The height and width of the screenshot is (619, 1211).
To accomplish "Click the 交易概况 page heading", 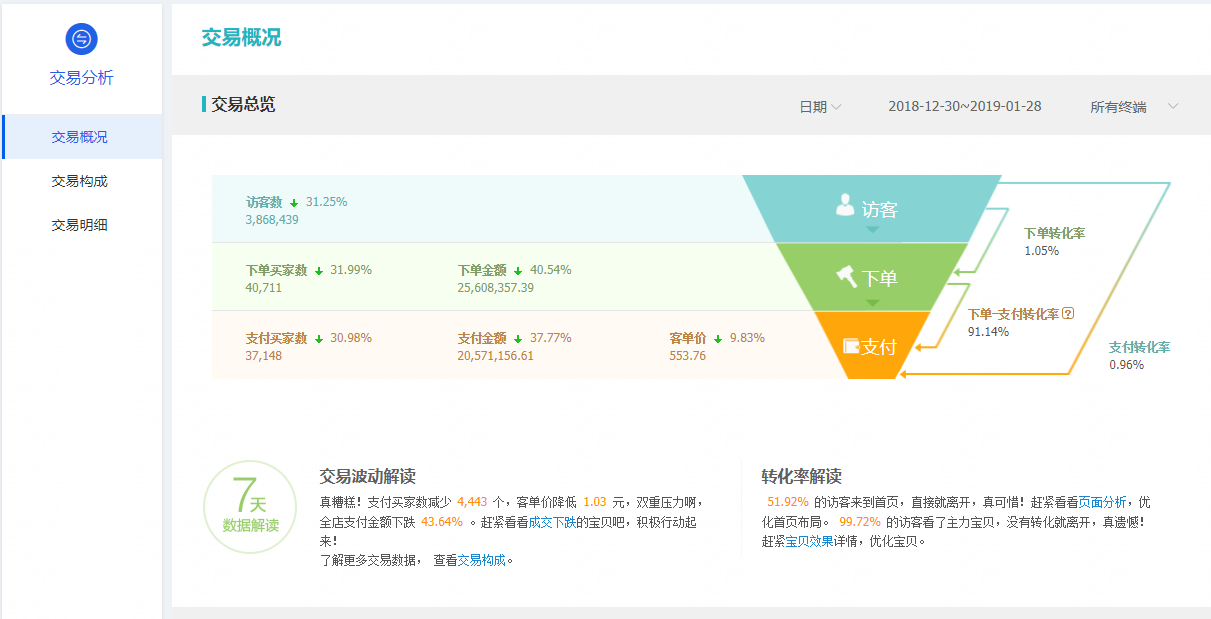I will pyautogui.click(x=241, y=37).
